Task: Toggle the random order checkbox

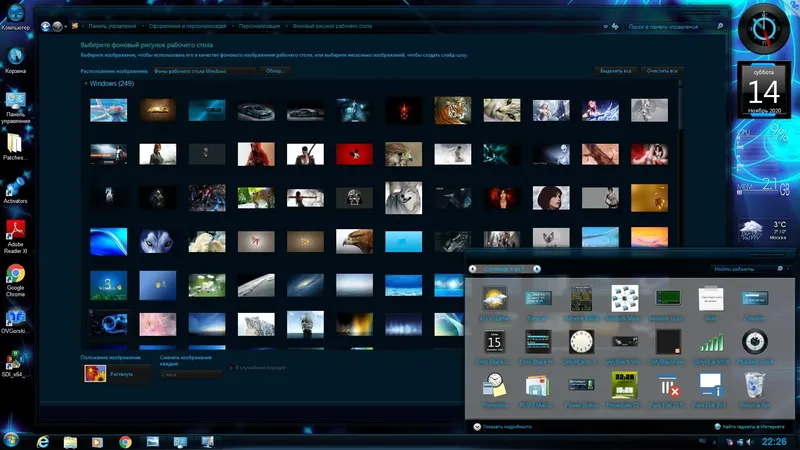Action: pos(231,367)
